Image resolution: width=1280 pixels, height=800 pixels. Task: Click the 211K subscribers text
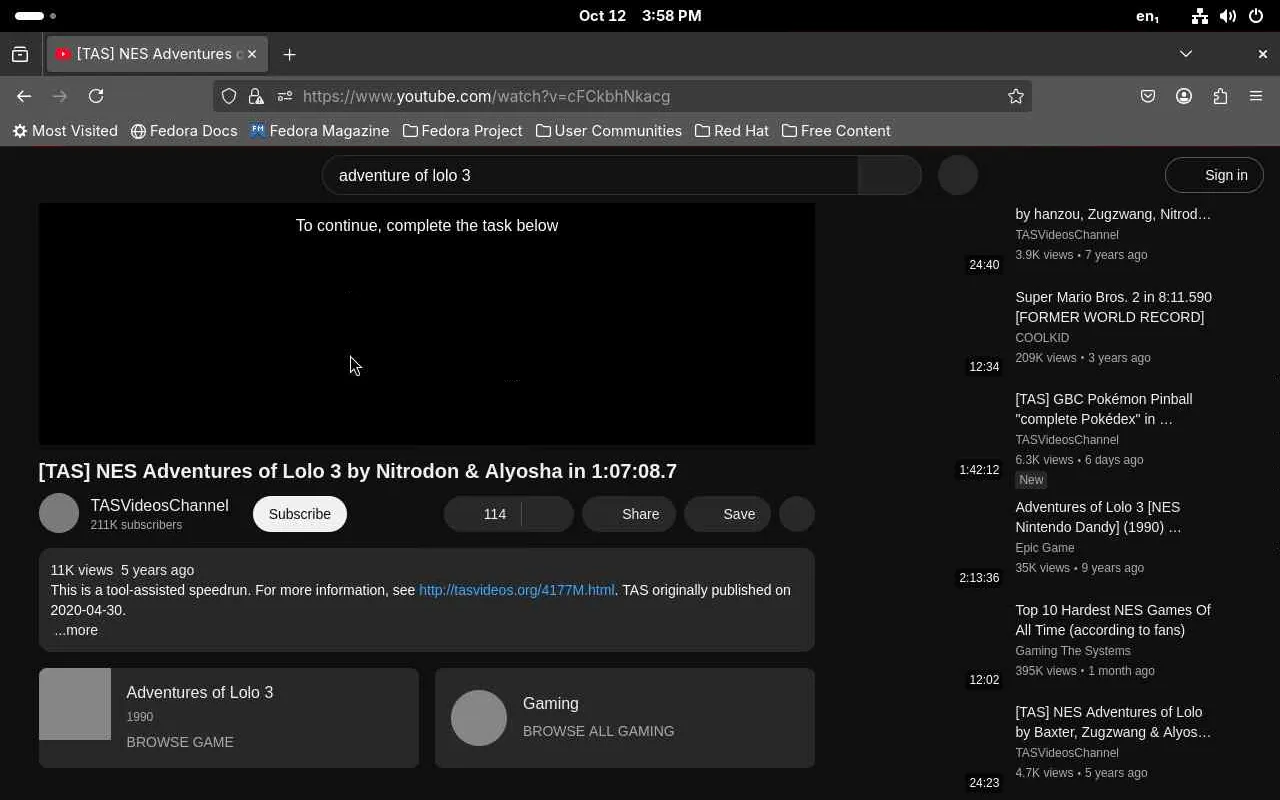[136, 525]
